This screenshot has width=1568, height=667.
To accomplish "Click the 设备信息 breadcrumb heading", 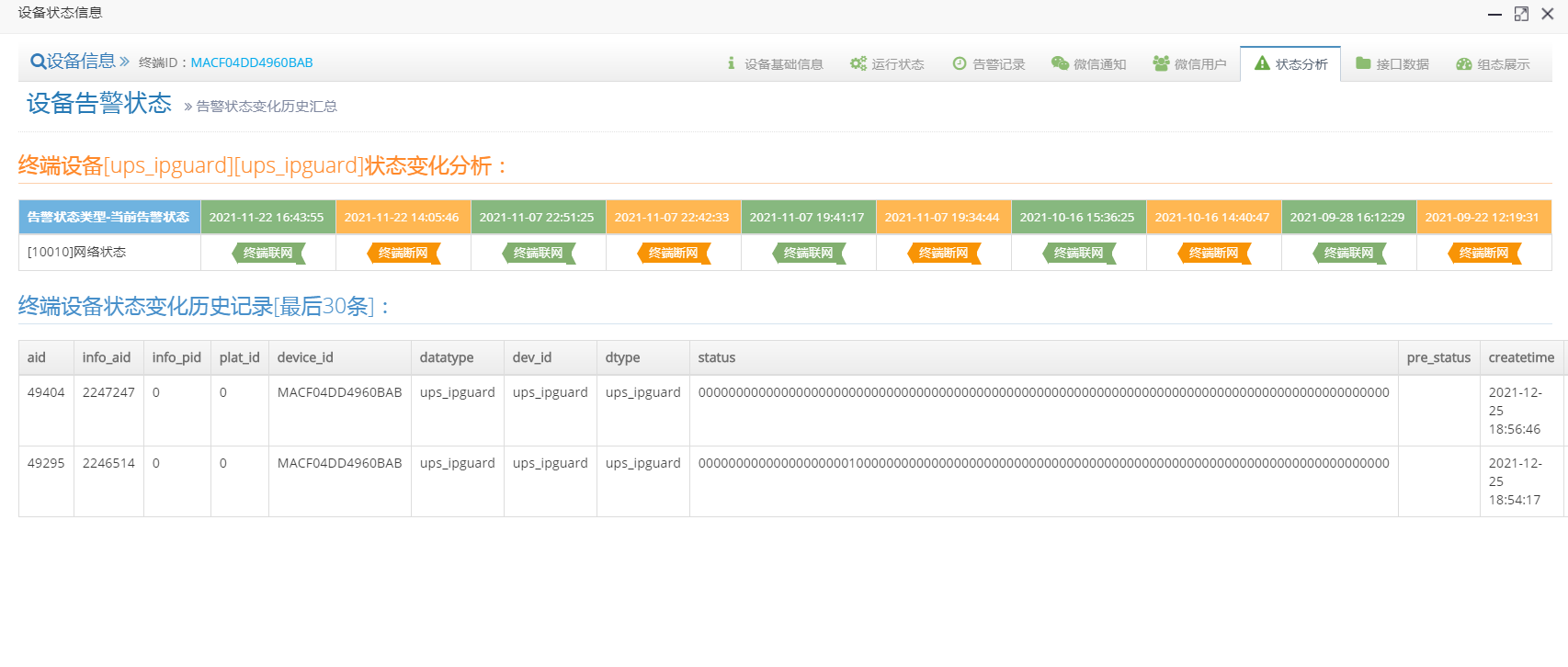I will tap(81, 62).
